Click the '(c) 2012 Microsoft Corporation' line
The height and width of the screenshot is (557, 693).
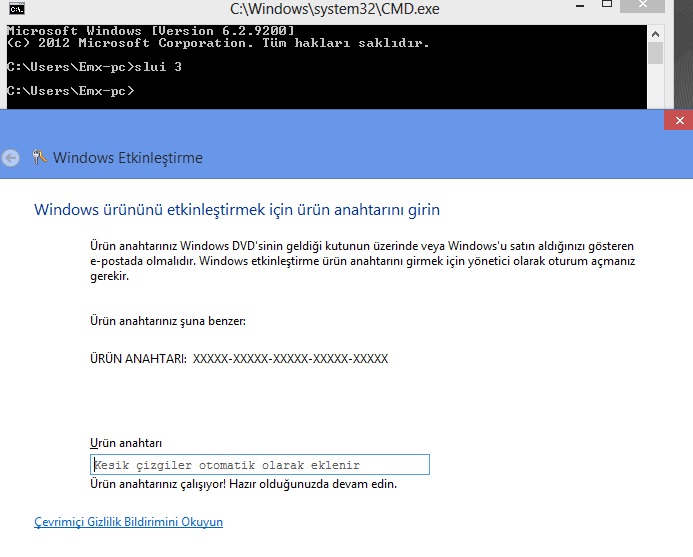click(x=218, y=43)
